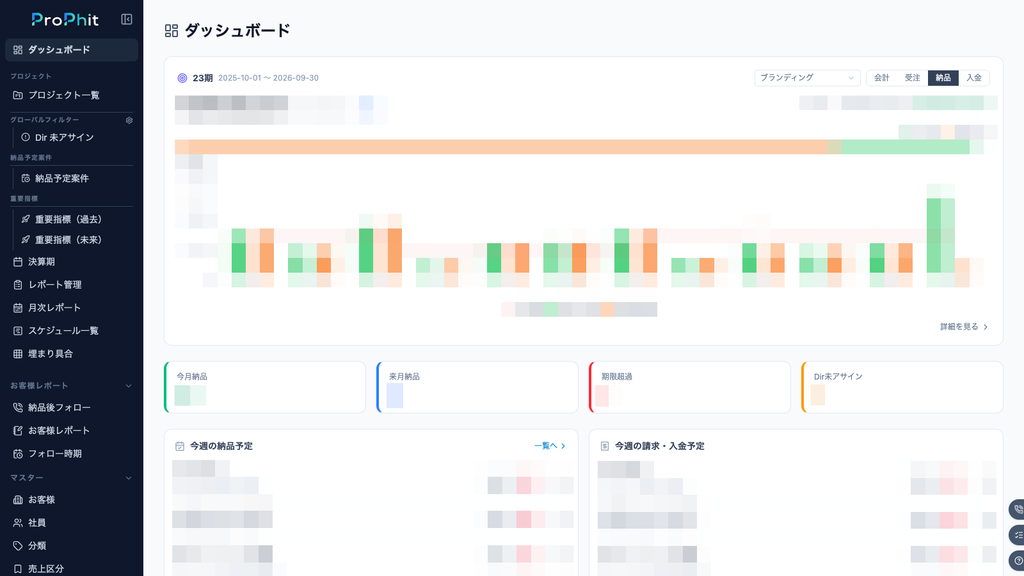Click 詳細を見る link
The width and height of the screenshot is (1024, 576).
964,327
